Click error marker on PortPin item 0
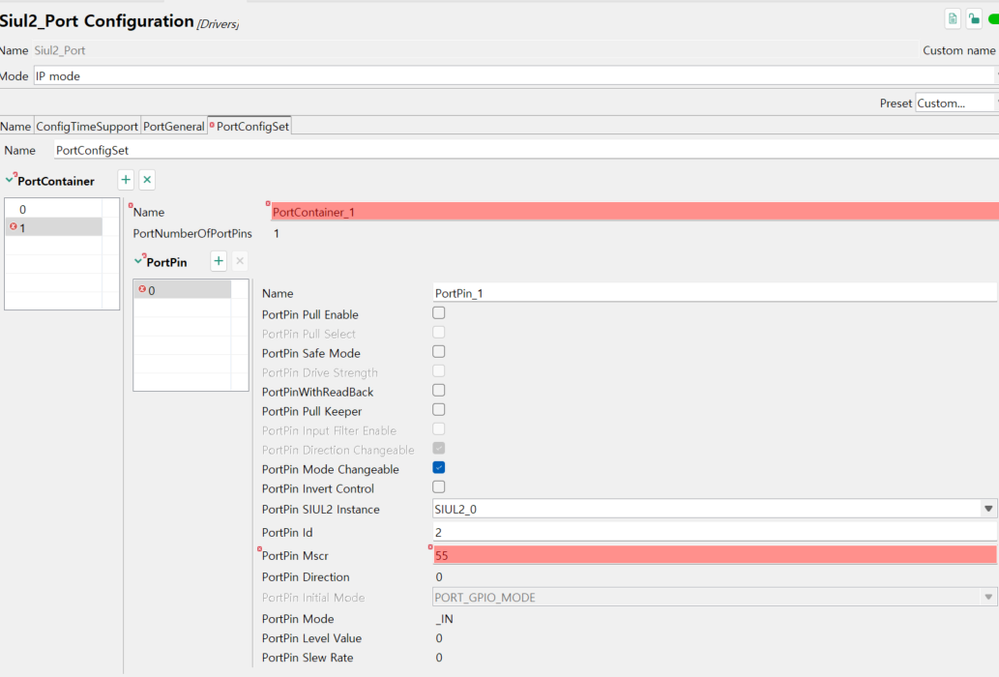The width and height of the screenshot is (999, 677). tap(142, 289)
